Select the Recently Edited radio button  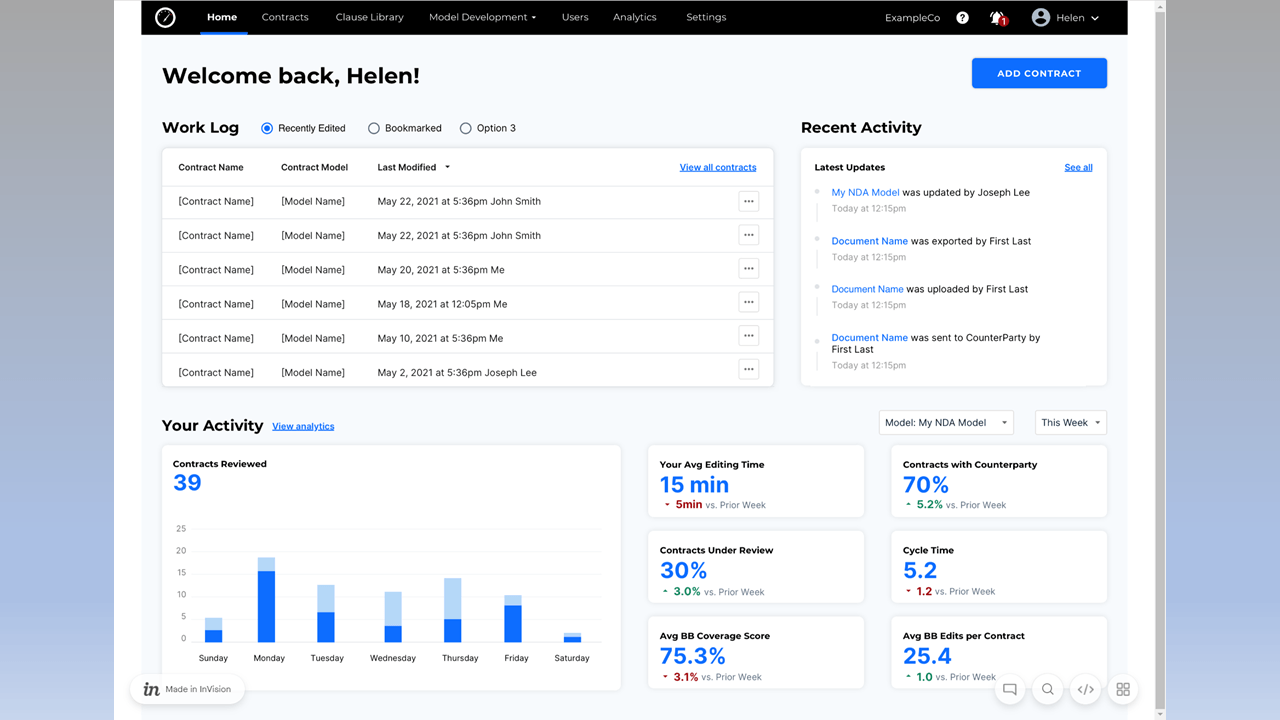(x=267, y=128)
